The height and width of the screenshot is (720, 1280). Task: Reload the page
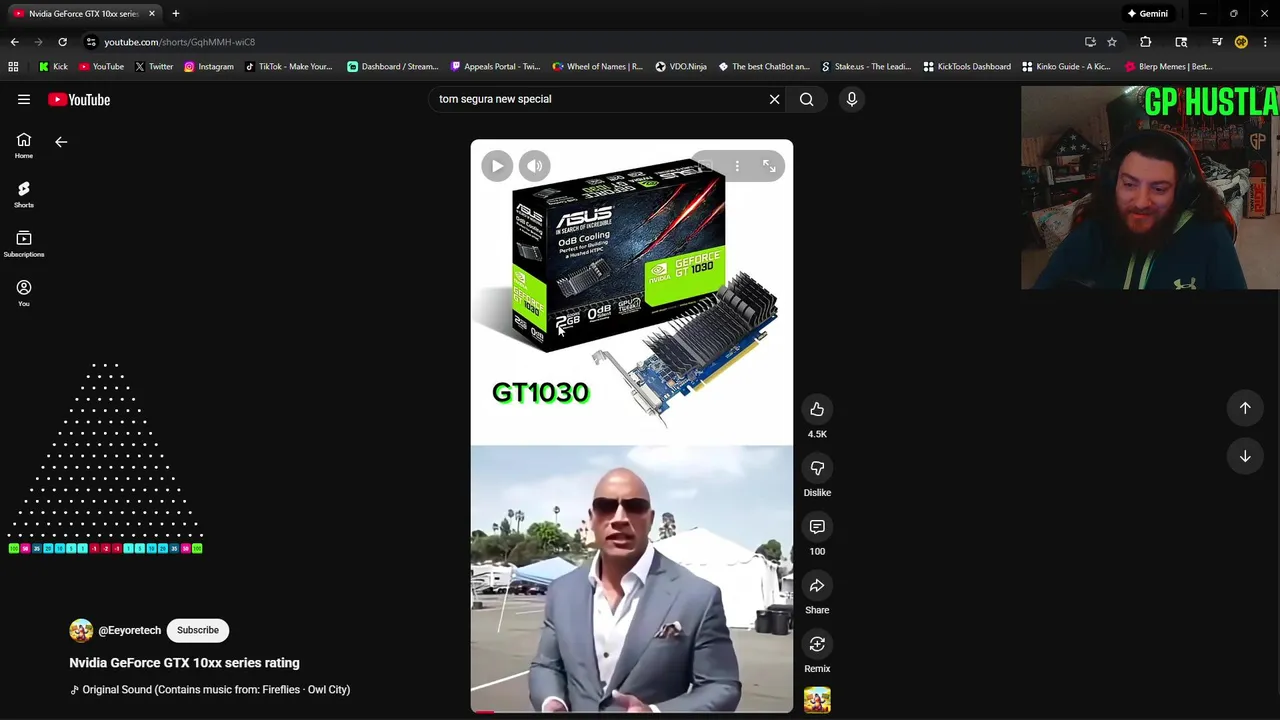pos(62,42)
